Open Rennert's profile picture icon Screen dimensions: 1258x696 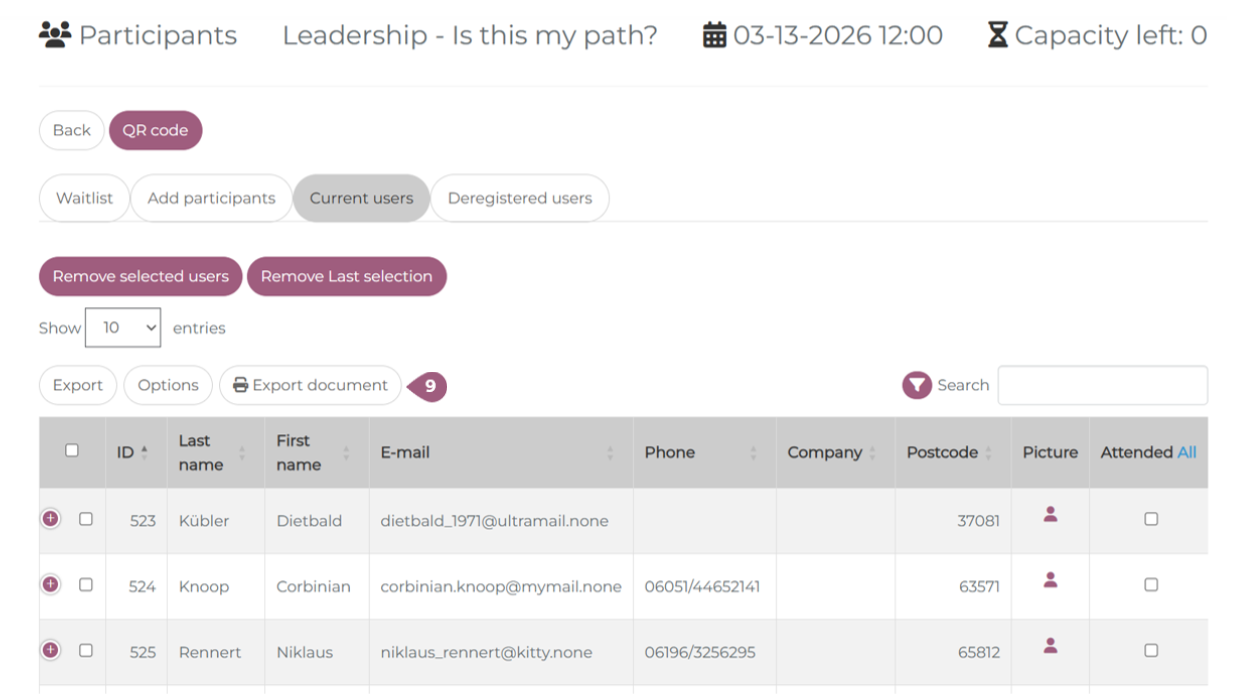tap(1050, 646)
